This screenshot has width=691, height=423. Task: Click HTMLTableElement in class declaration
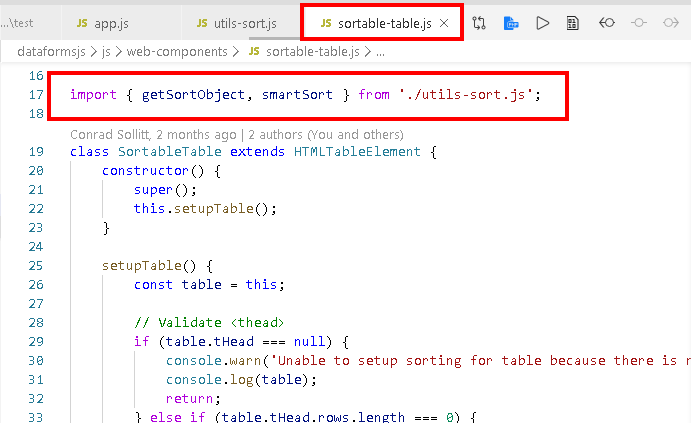(357, 152)
